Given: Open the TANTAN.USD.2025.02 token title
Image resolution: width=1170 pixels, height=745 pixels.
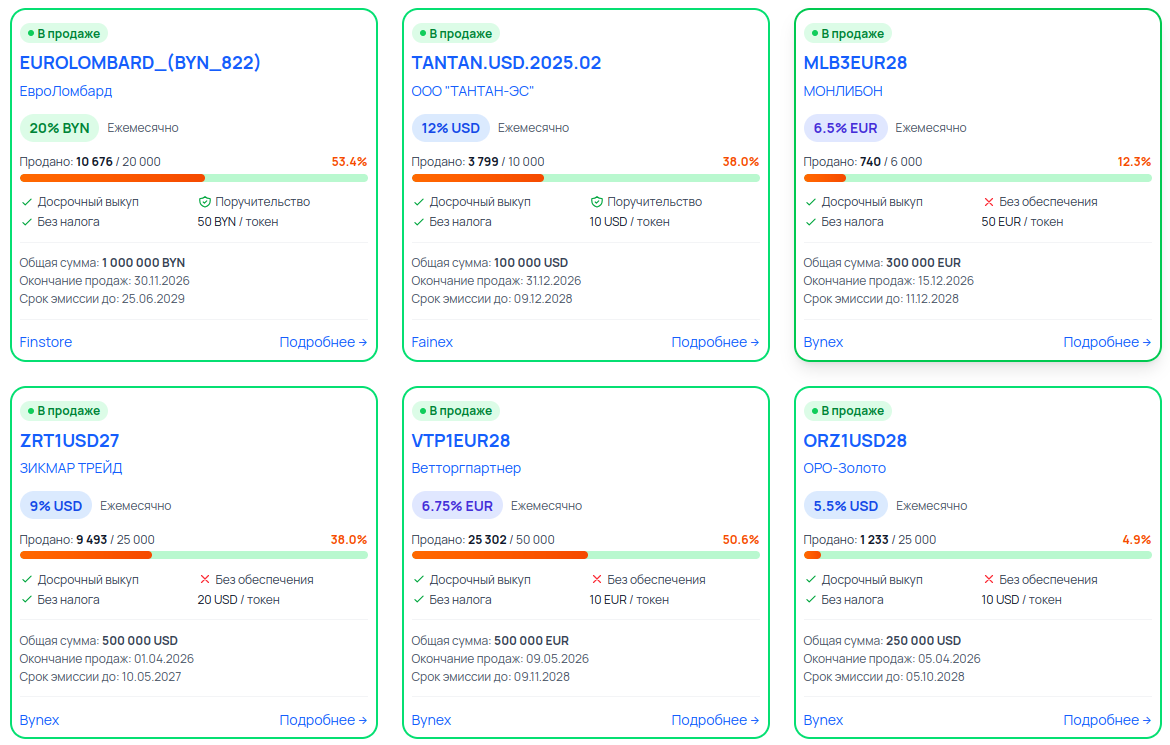Looking at the screenshot, I should (506, 63).
